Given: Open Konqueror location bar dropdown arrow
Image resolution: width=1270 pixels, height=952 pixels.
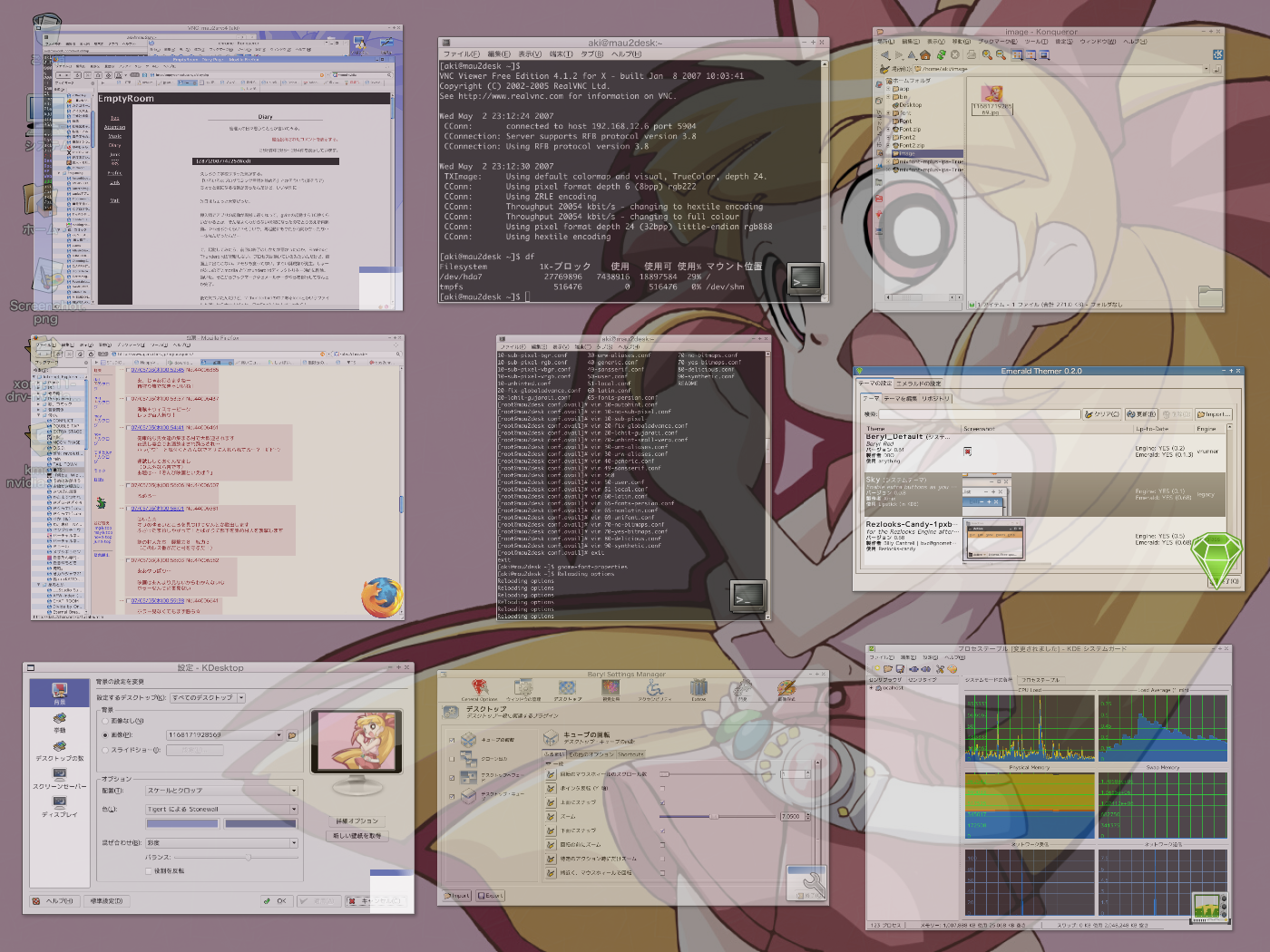Looking at the screenshot, I should [1206, 69].
